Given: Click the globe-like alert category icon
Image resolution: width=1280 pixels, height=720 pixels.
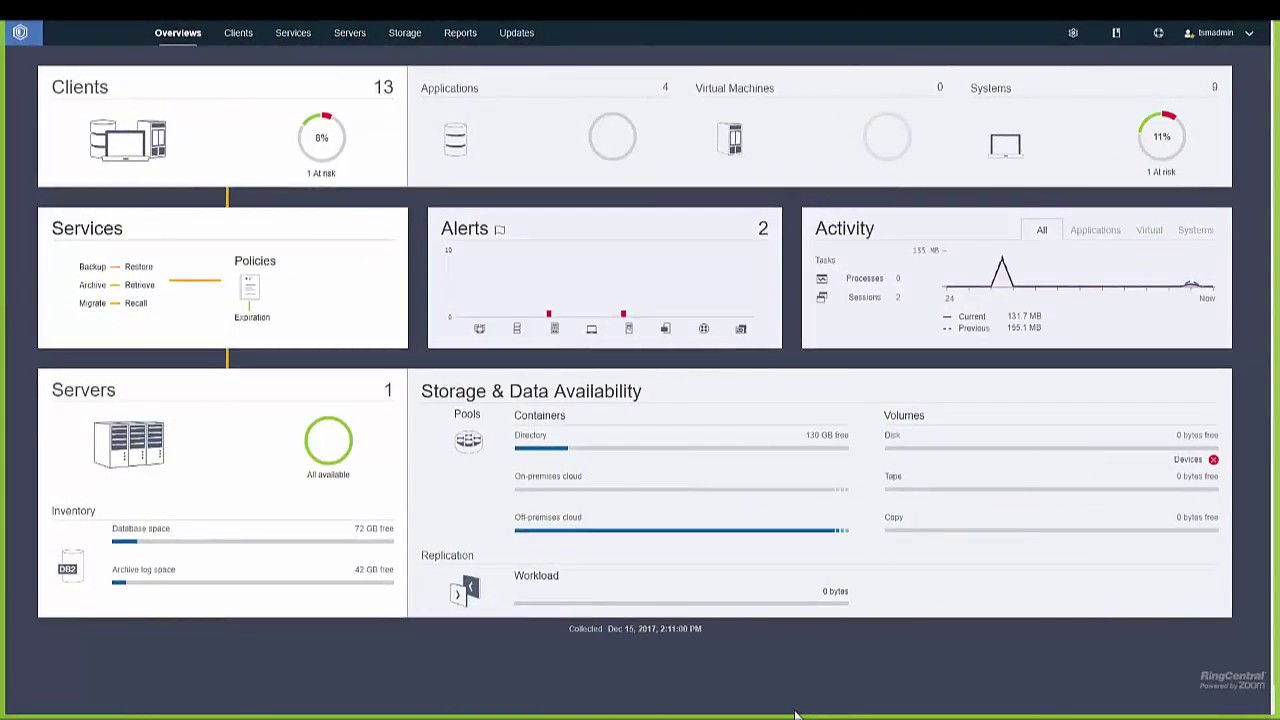Looking at the screenshot, I should click(704, 329).
